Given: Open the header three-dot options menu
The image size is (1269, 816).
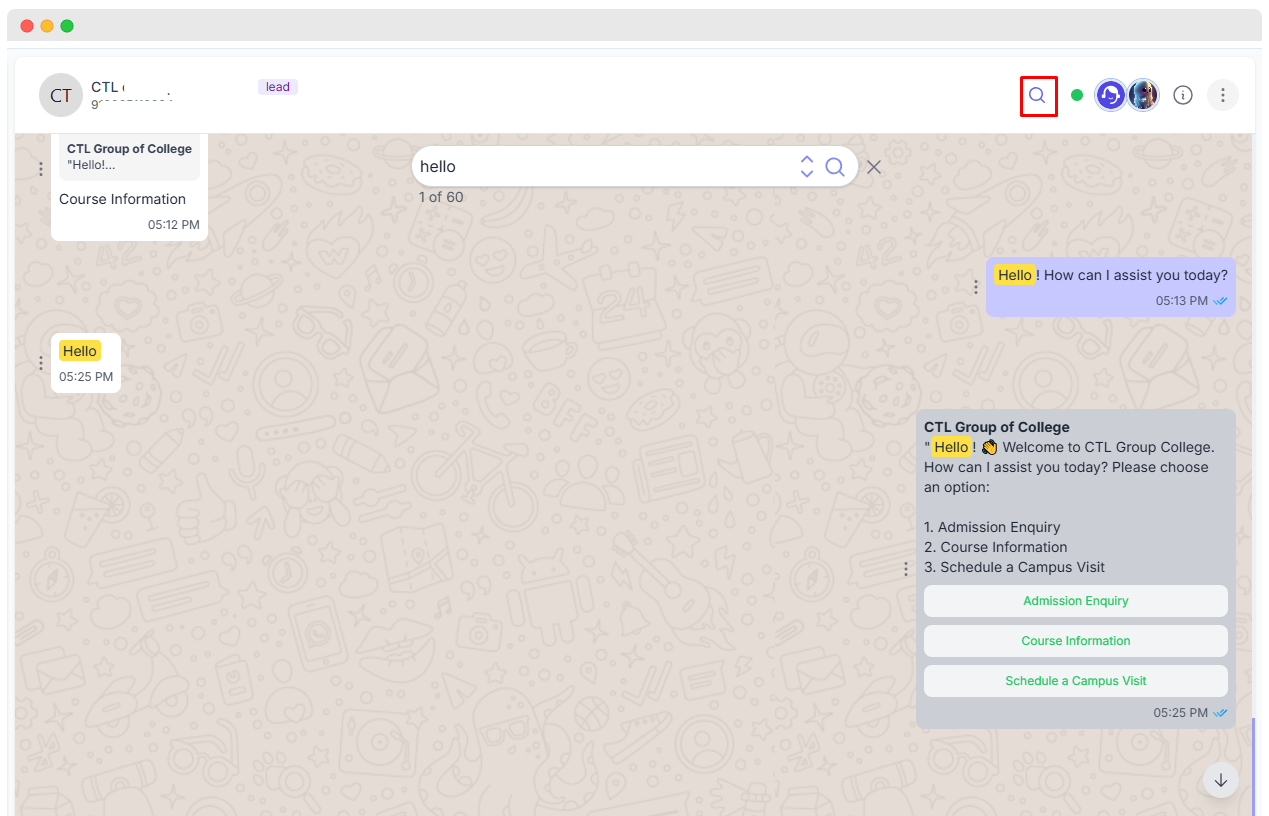Looking at the screenshot, I should [x=1222, y=95].
